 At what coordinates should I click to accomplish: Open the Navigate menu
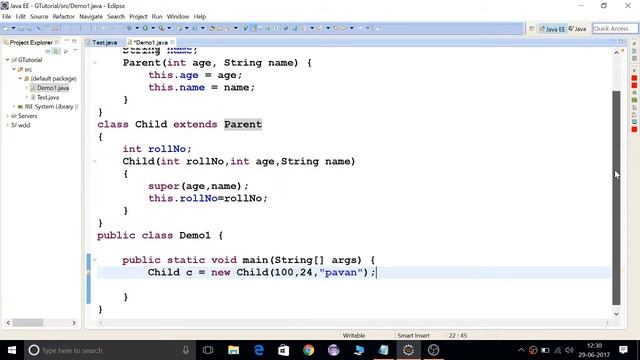(91, 16)
